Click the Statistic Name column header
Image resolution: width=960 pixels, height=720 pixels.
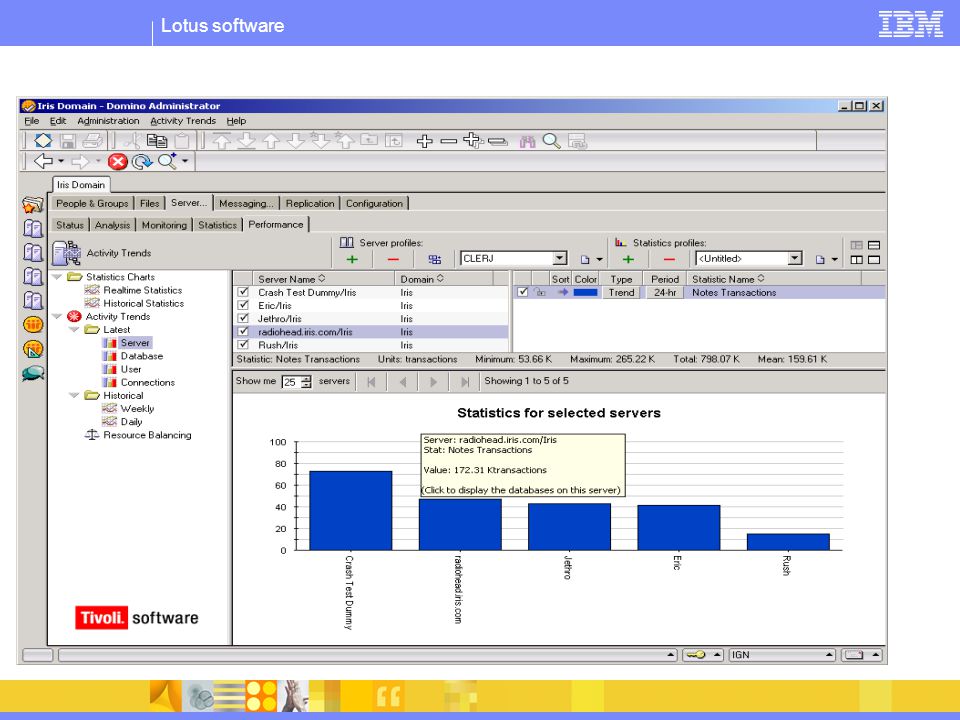tap(773, 279)
